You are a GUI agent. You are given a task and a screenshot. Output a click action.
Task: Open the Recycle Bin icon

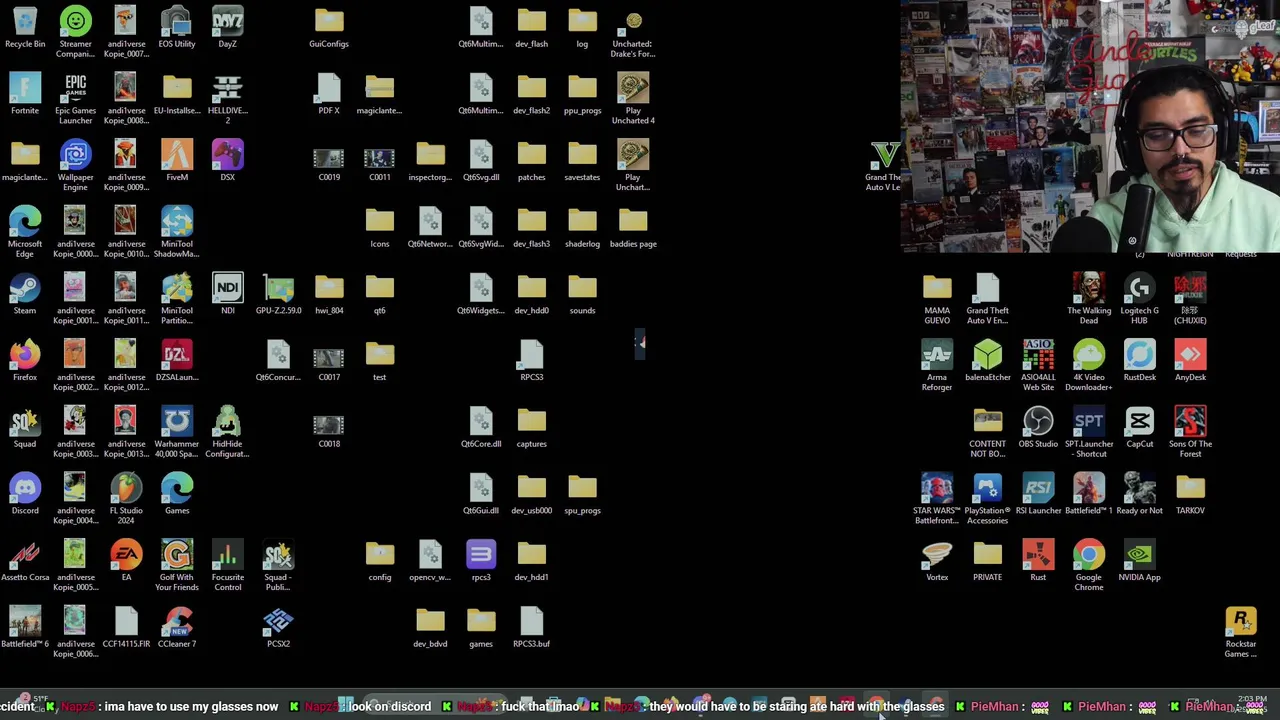coord(25,28)
